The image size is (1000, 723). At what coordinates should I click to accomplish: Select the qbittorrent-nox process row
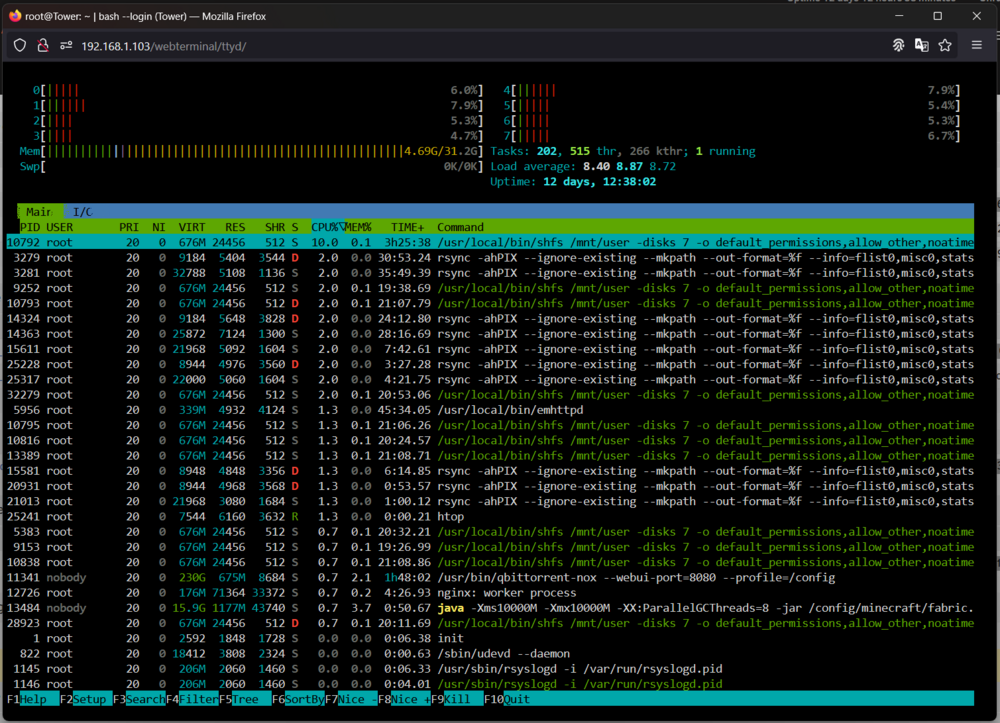click(x=490, y=578)
